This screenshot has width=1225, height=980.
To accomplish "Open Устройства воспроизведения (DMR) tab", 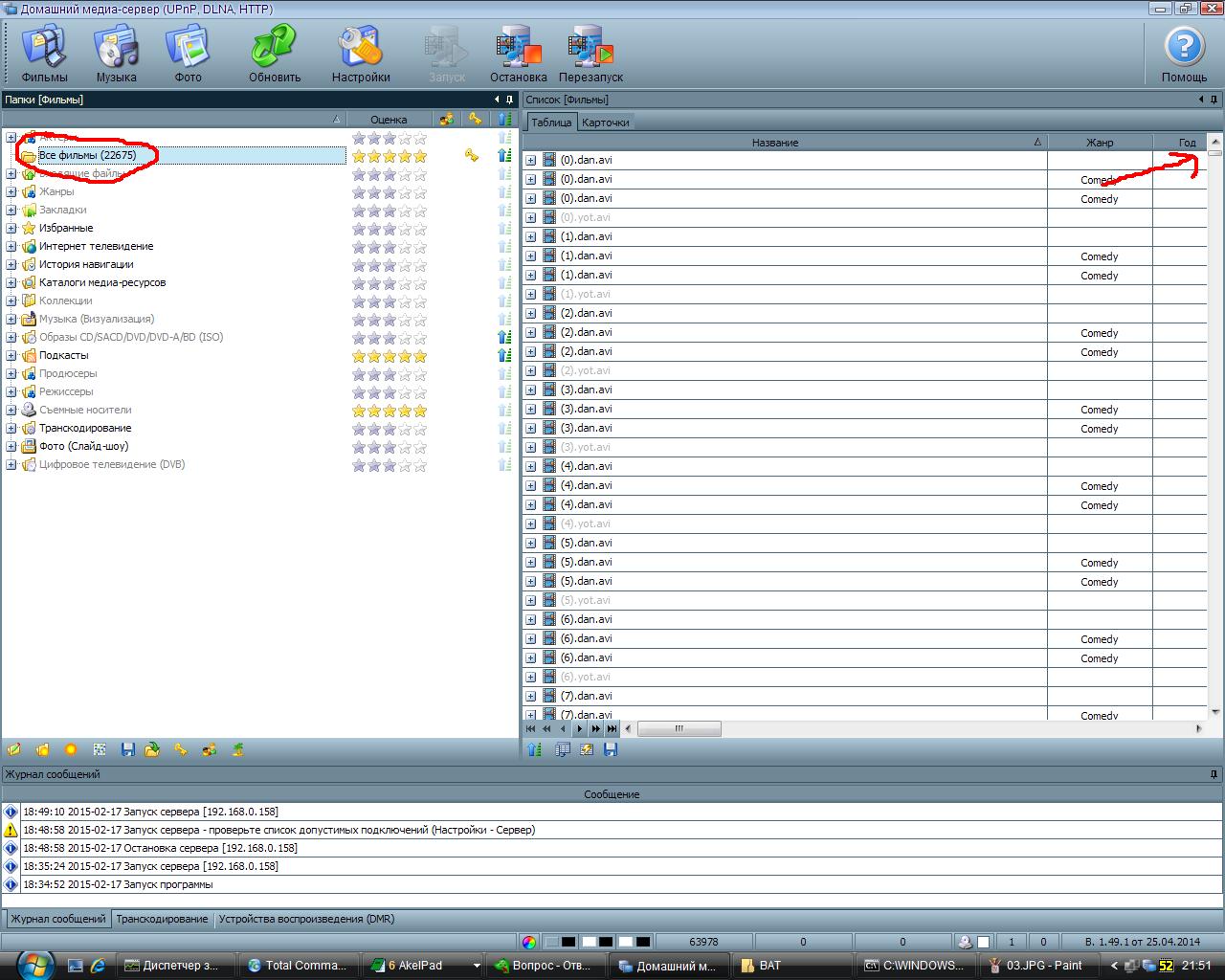I will pyautogui.click(x=306, y=919).
